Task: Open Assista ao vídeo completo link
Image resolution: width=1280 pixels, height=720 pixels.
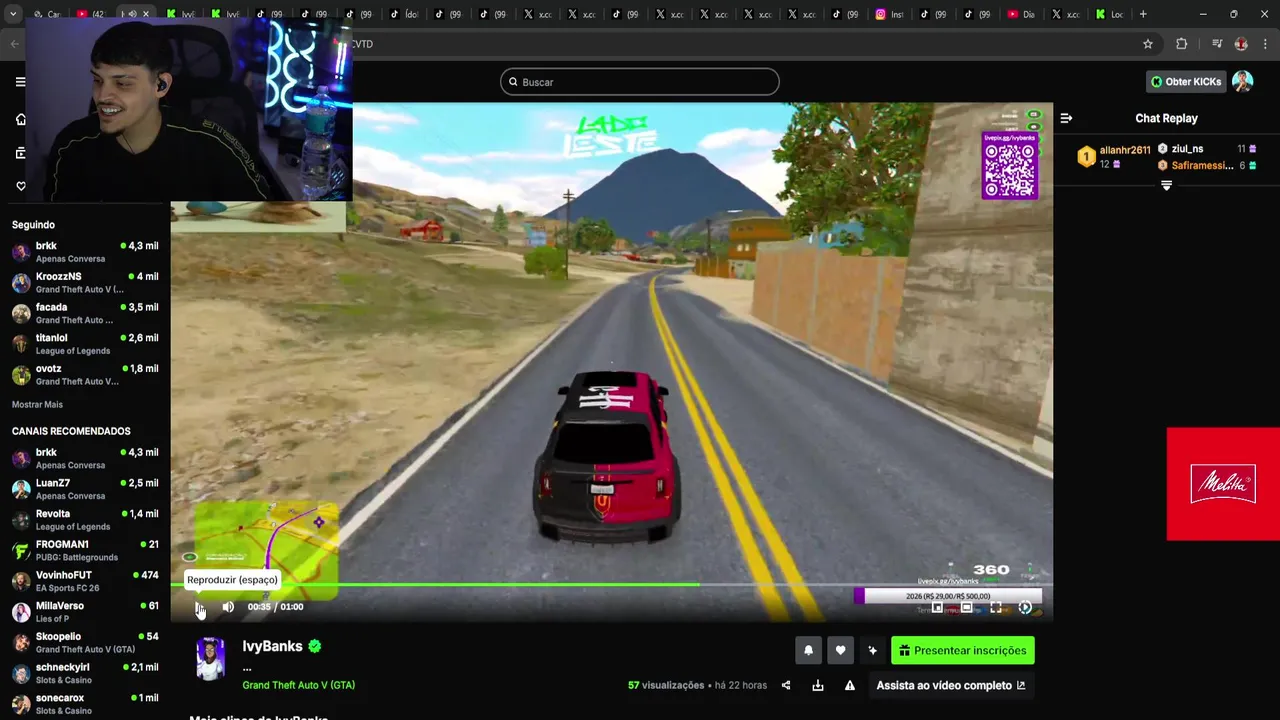Action: (951, 685)
